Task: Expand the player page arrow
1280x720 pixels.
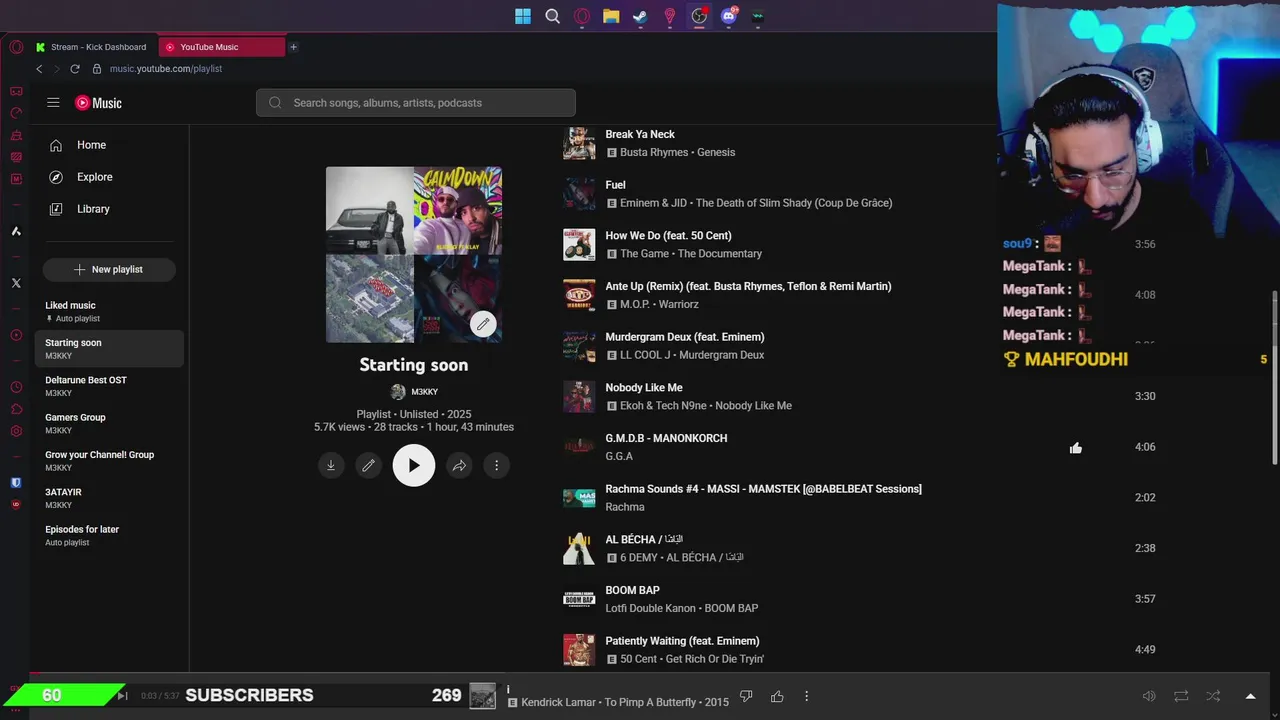Action: pyautogui.click(x=1250, y=696)
